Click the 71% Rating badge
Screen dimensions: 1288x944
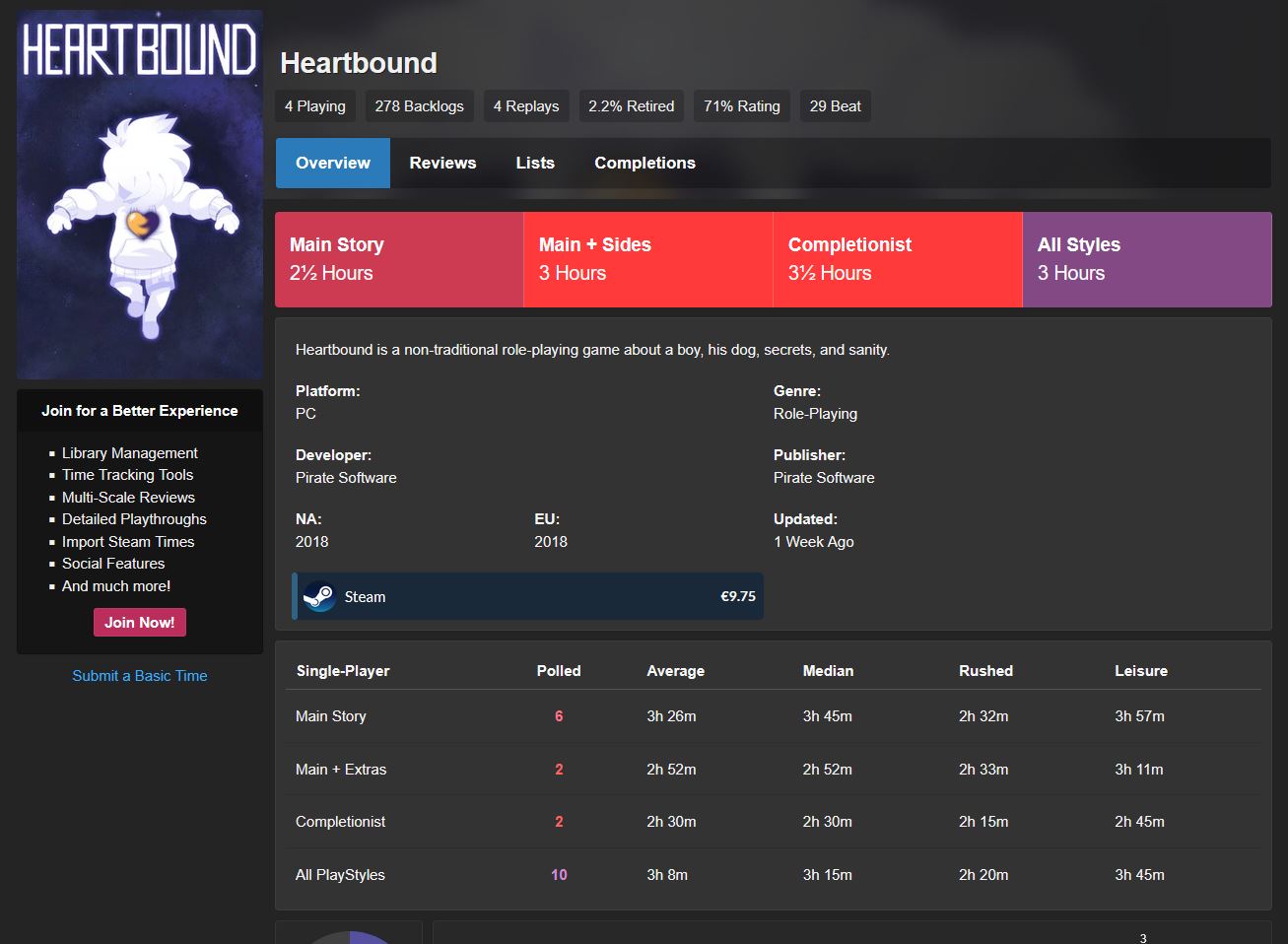click(x=742, y=106)
